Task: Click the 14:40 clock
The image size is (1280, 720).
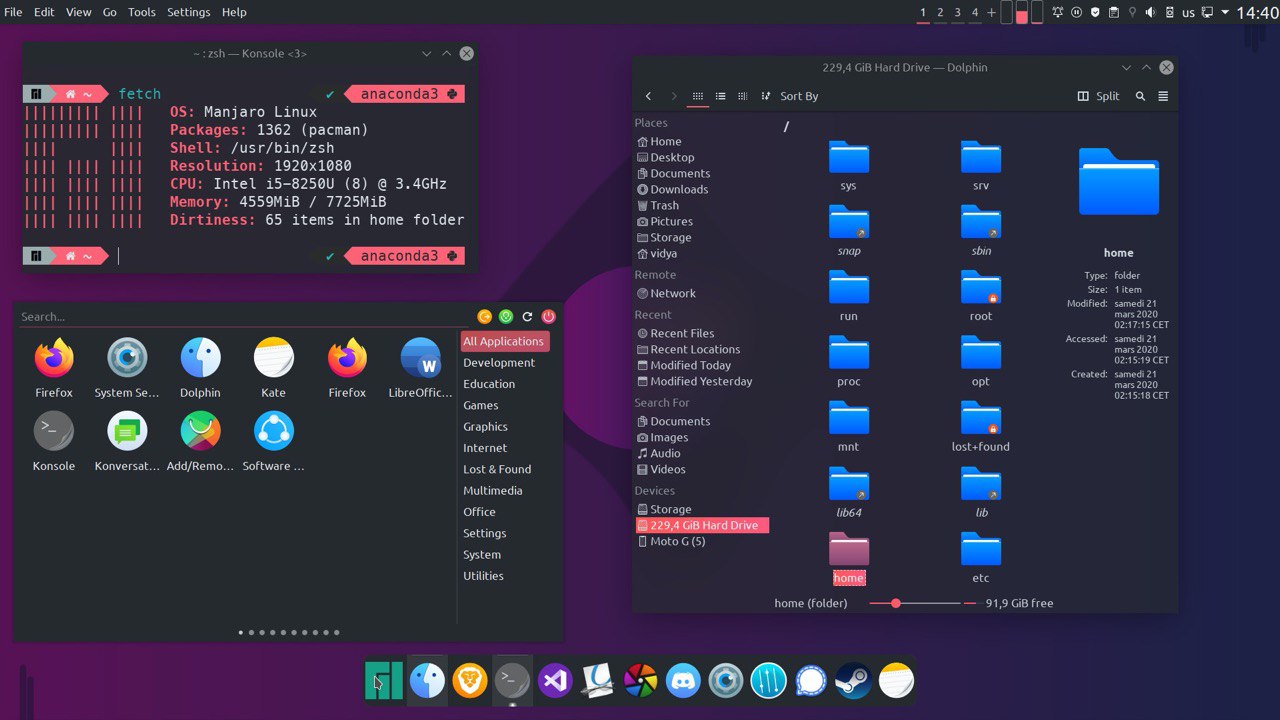Action: [1257, 13]
